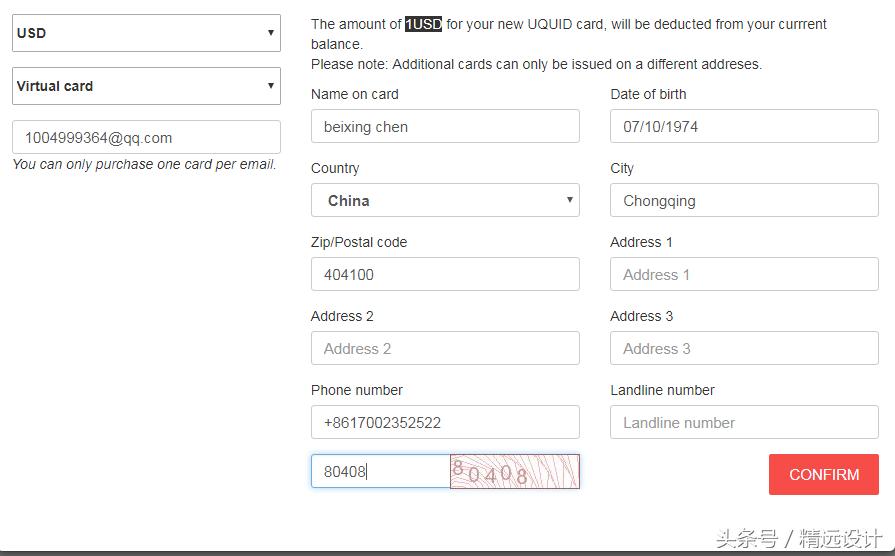This screenshot has width=895, height=556.
Task: Click the Landline number field
Action: [x=744, y=423]
